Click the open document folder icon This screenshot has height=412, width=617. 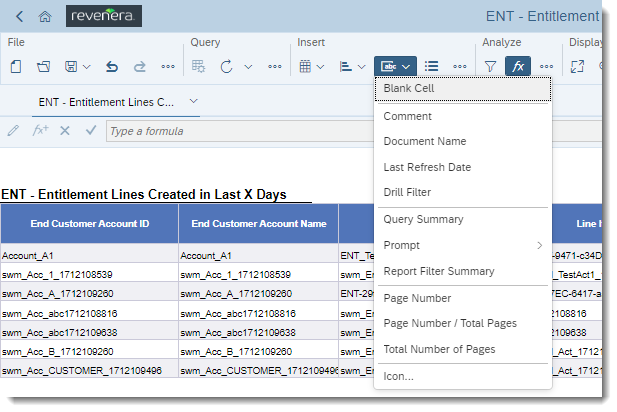(x=44, y=66)
